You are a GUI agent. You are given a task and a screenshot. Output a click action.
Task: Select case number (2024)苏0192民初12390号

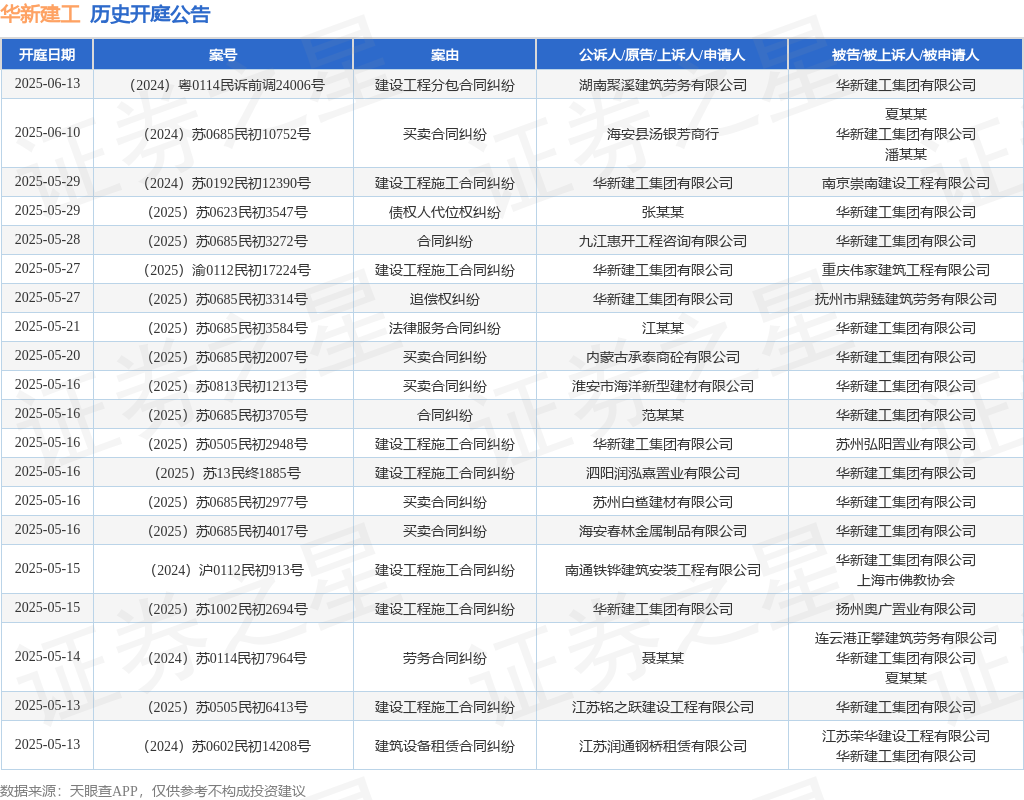coord(223,184)
